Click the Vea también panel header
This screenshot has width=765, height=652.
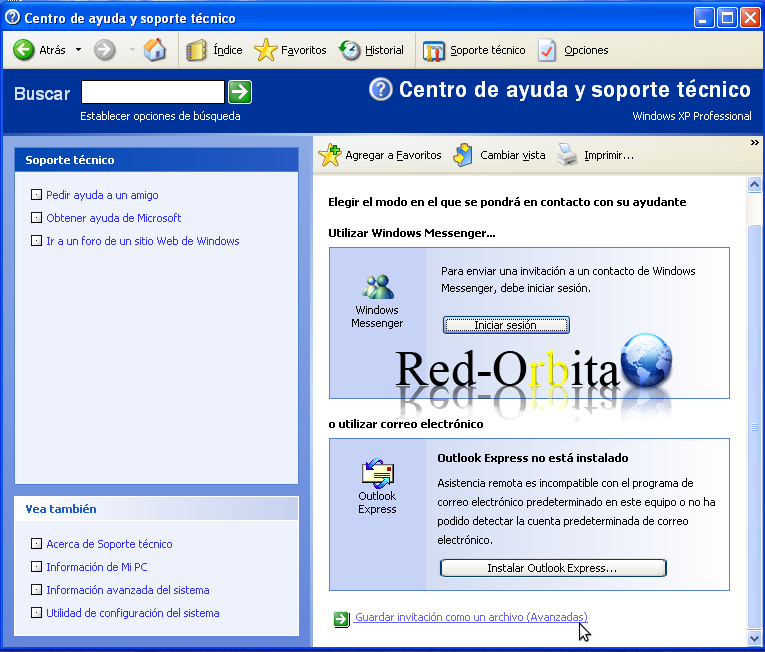[x=156, y=509]
